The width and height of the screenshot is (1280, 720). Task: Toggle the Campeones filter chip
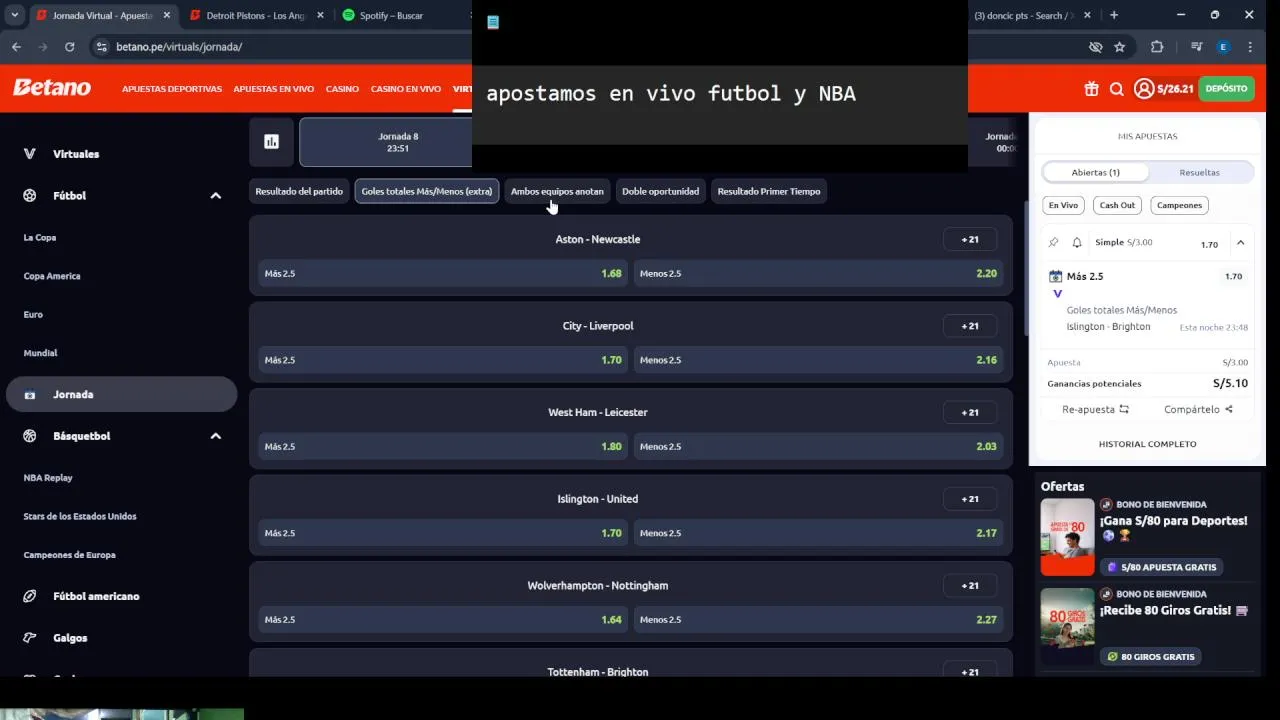coord(1179,205)
